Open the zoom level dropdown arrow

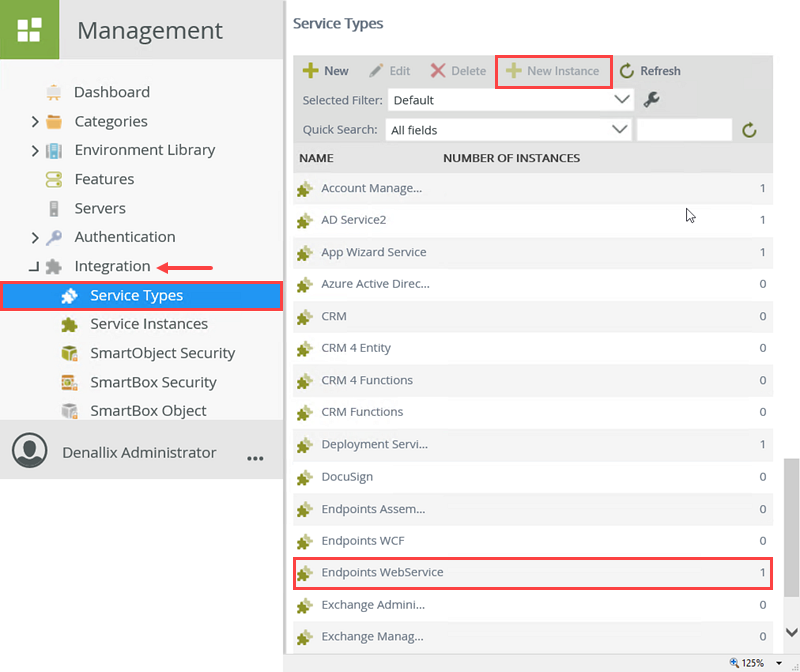pos(779,663)
